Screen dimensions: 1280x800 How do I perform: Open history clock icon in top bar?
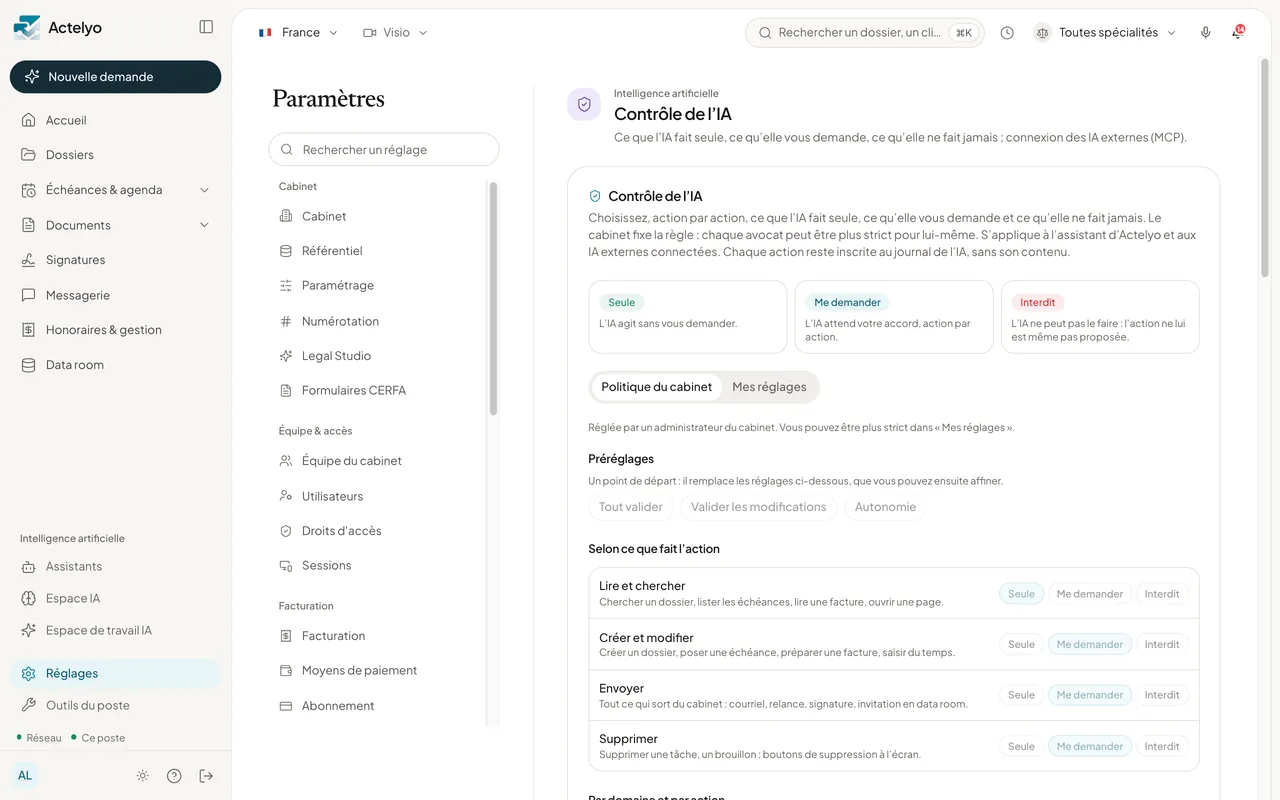(1007, 33)
